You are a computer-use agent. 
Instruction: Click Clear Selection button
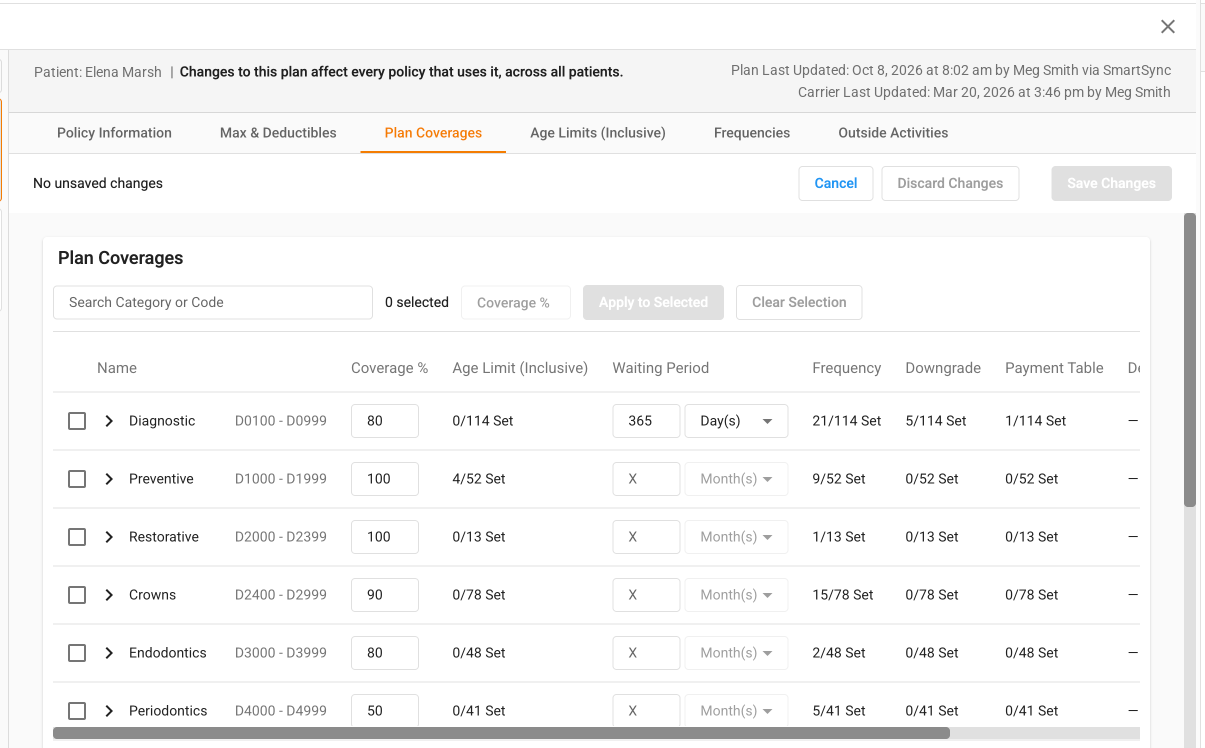pos(799,302)
